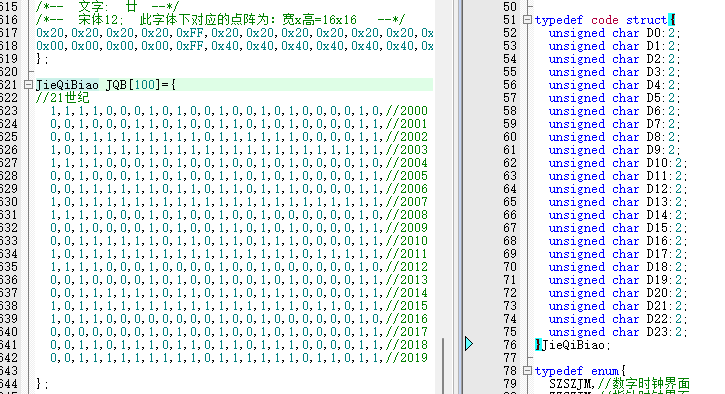The image size is (725, 394).
Task: Click the year comment '//2004'
Action: [x=407, y=163]
